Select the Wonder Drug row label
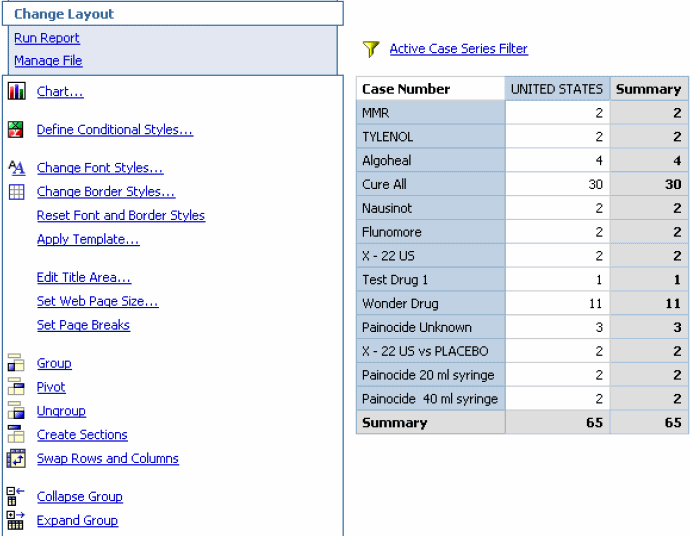This screenshot has height=536, width=690. point(430,303)
